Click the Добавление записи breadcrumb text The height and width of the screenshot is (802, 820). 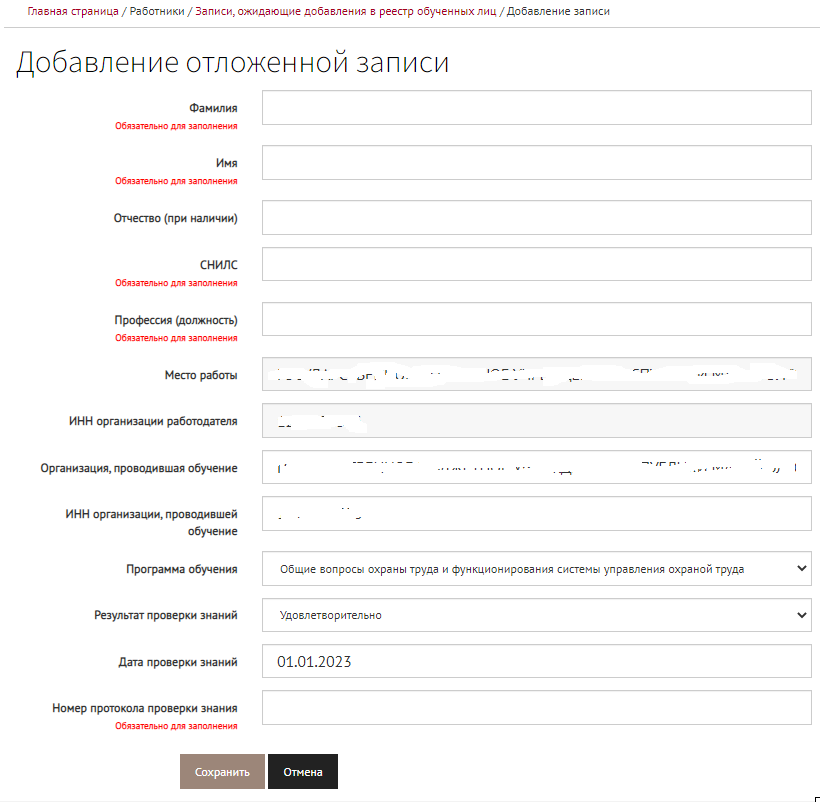558,12
